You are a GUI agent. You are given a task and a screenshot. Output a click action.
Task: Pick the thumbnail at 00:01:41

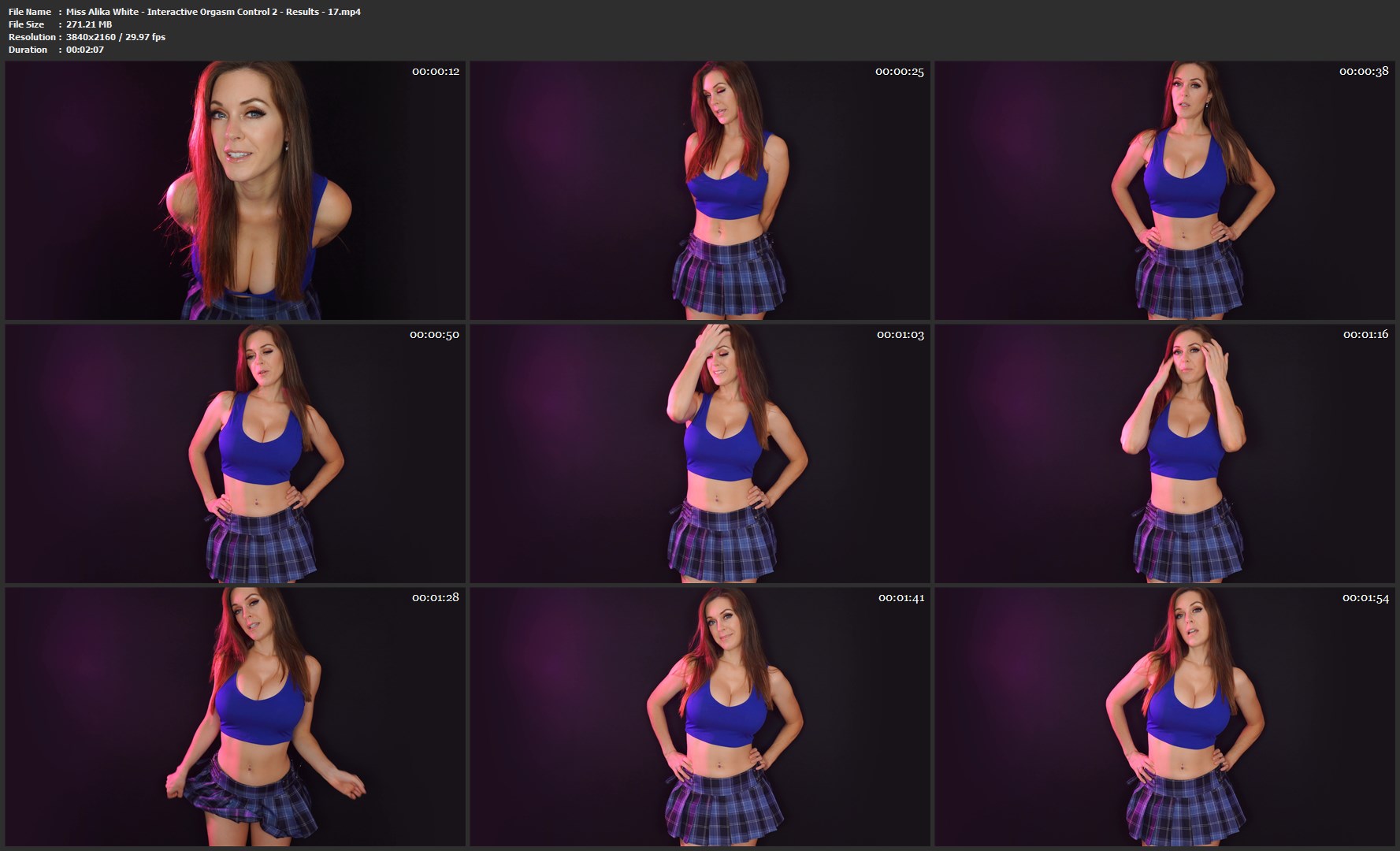(700, 717)
